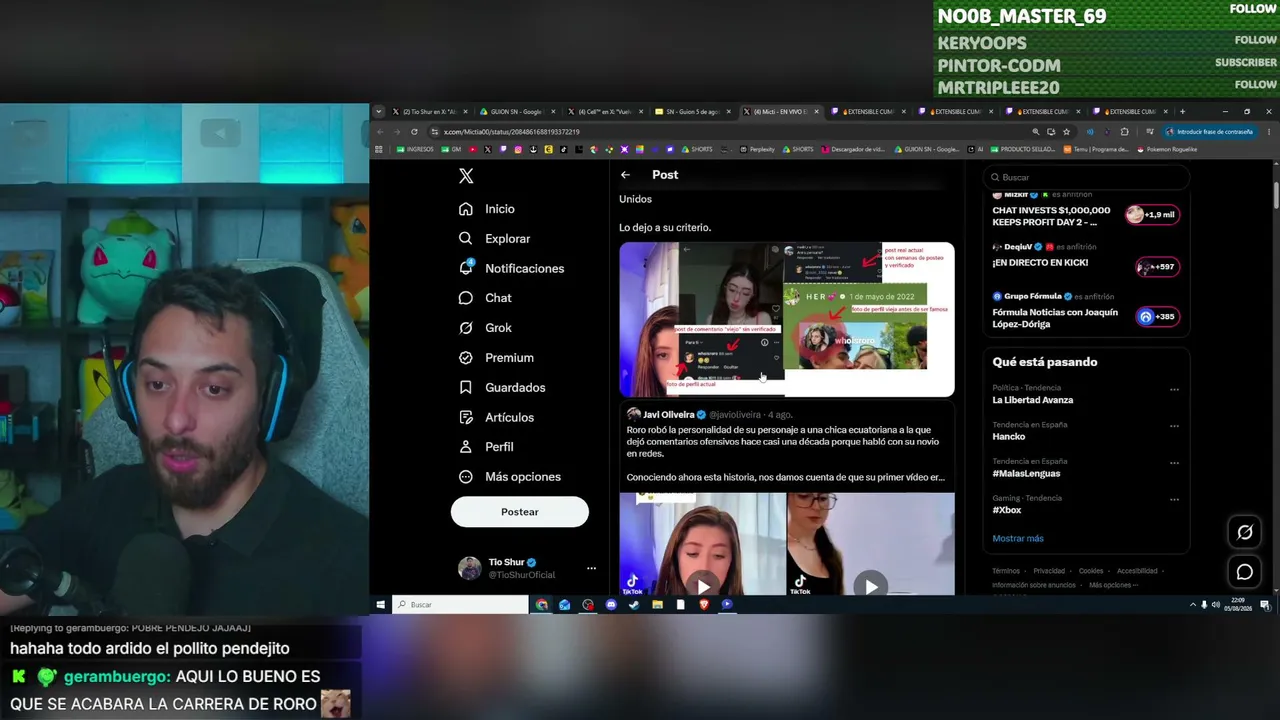1280x720 pixels.
Task: Open the Tio Shur account menu dots
Action: 591,568
